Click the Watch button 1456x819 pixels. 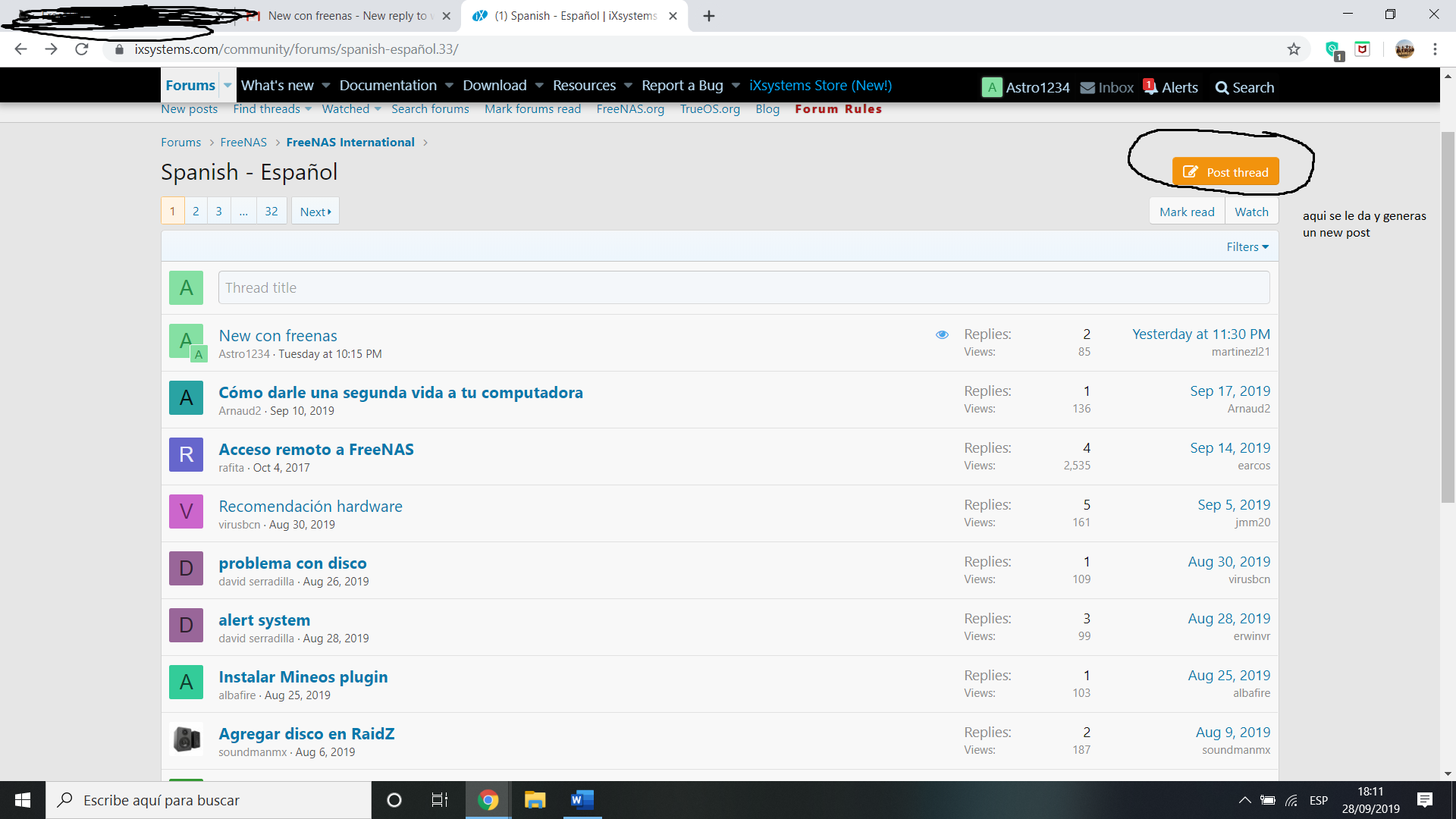(1251, 212)
